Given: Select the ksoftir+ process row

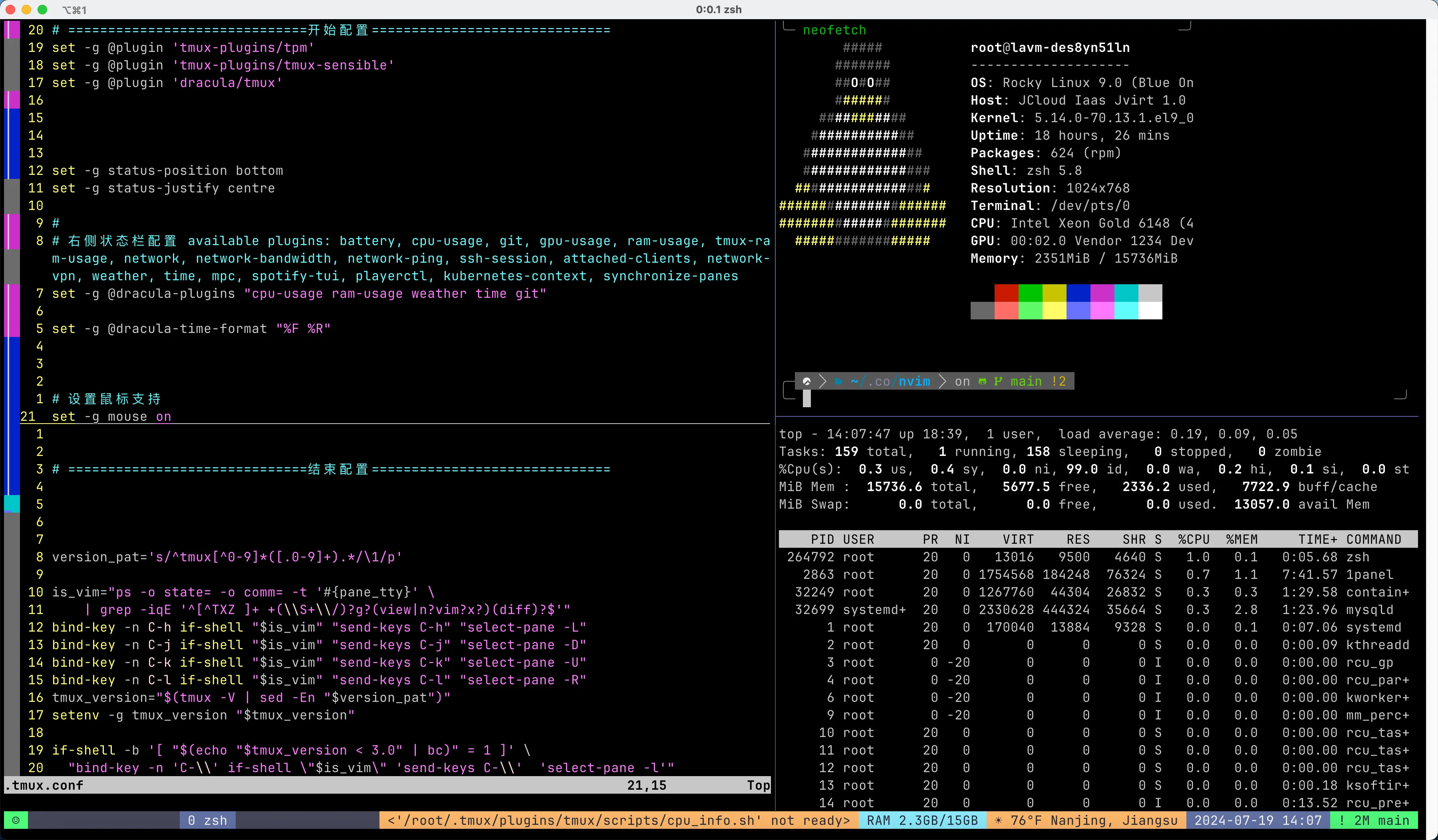Looking at the screenshot, I should (1098, 785).
